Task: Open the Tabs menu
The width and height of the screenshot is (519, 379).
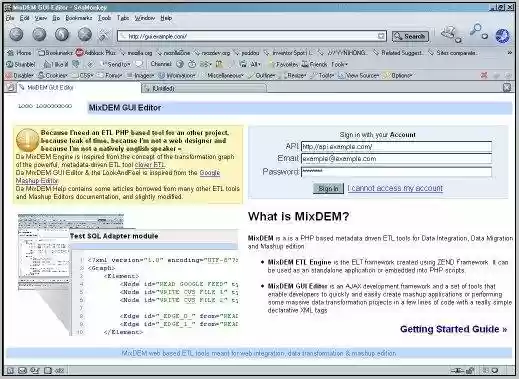Action: click(123, 18)
